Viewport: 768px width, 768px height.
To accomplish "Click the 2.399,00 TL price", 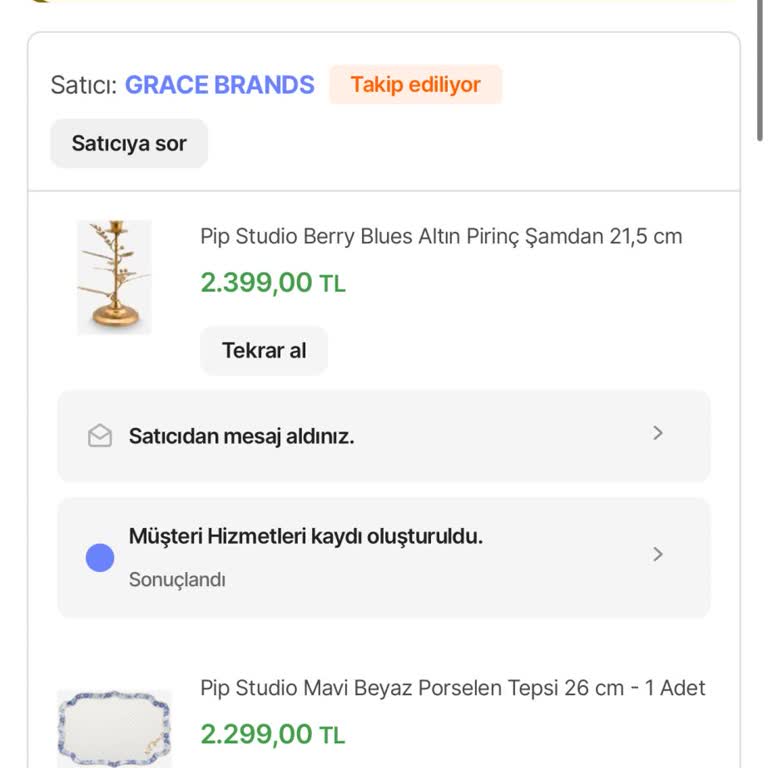I will 256,283.
